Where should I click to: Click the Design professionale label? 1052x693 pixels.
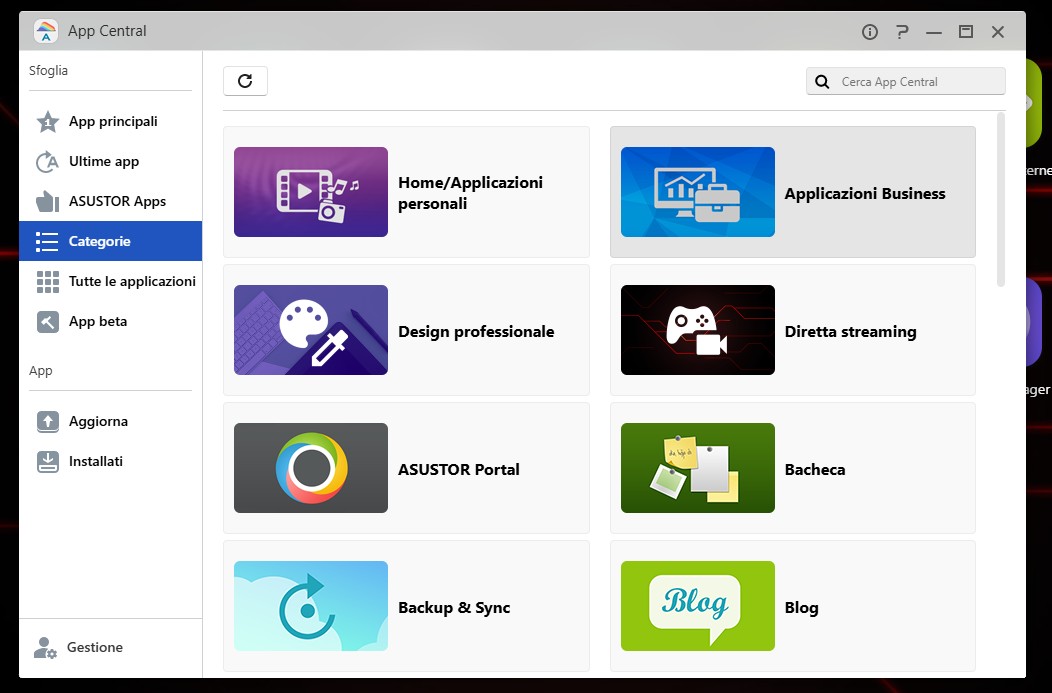(x=476, y=331)
